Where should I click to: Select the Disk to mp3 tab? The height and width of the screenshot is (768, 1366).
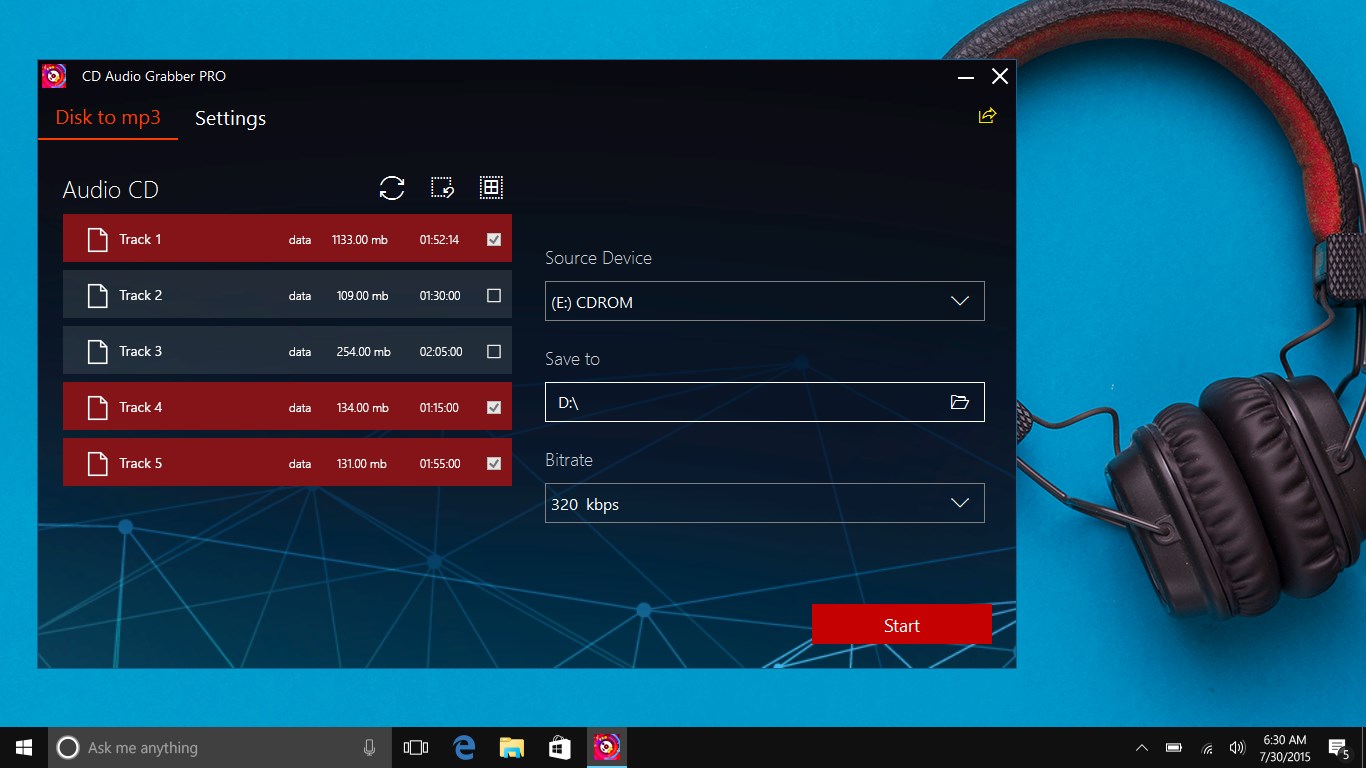(108, 118)
